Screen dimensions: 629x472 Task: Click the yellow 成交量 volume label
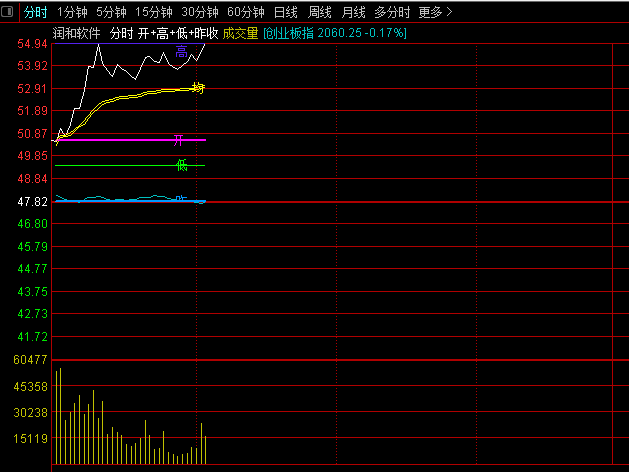click(x=240, y=33)
